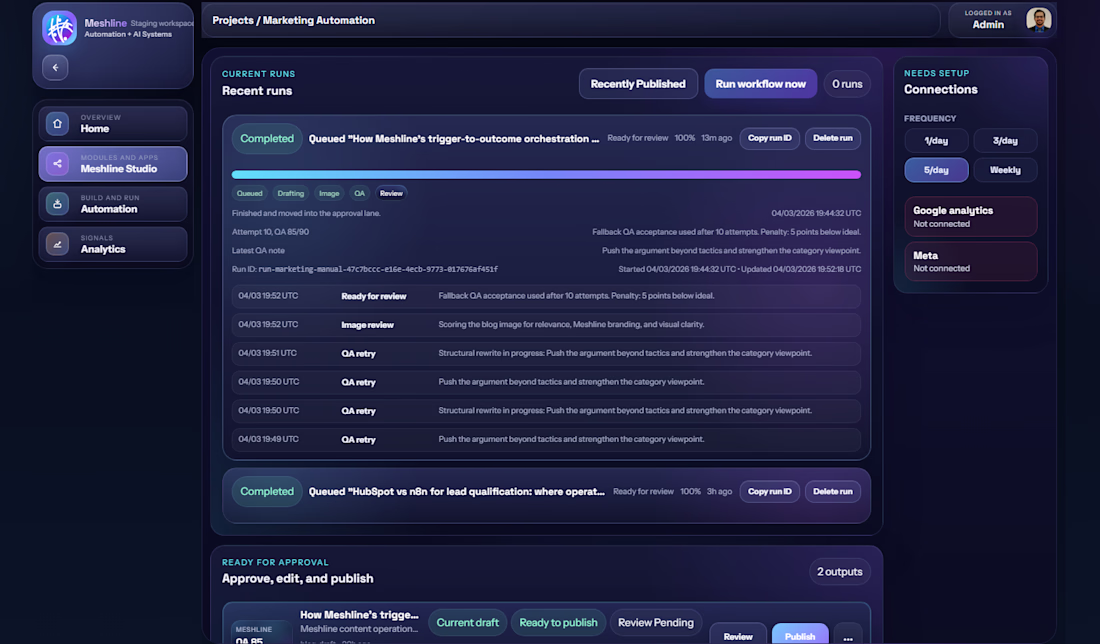Click Attempt 10, QA 85/90 text

pos(270,232)
